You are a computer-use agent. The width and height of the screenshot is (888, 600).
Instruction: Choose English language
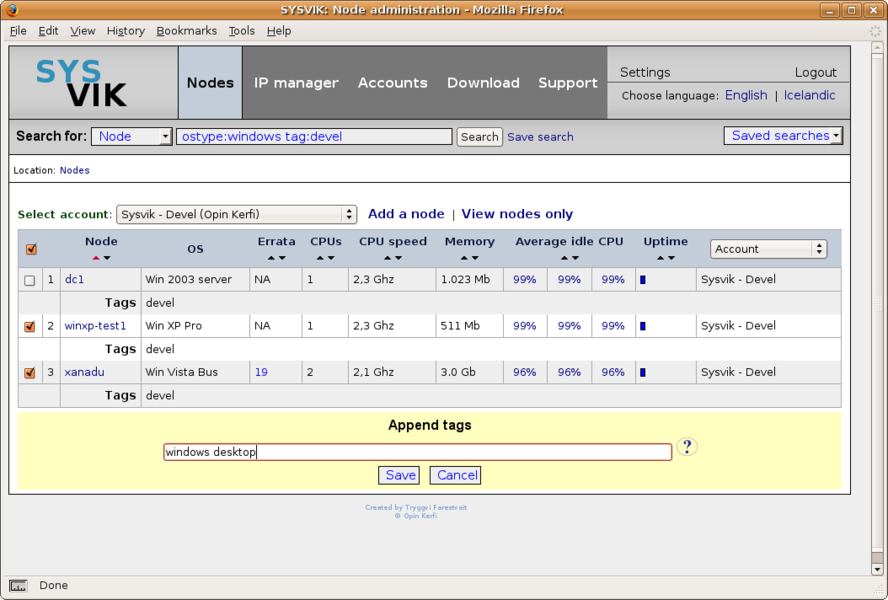point(746,95)
